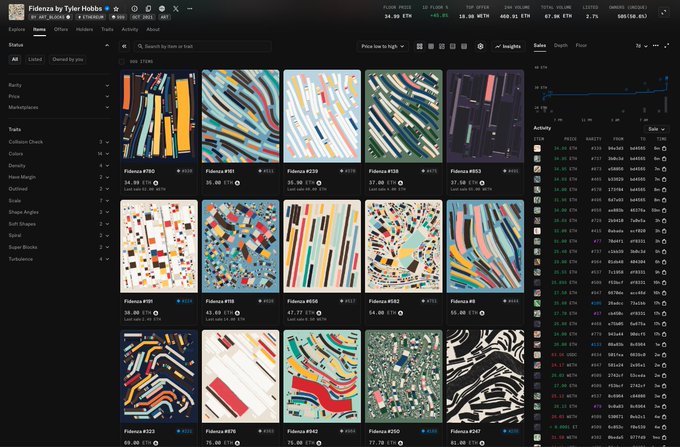
Task: Click the cart icon in the #77 rarity activity row
Action: point(664,241)
